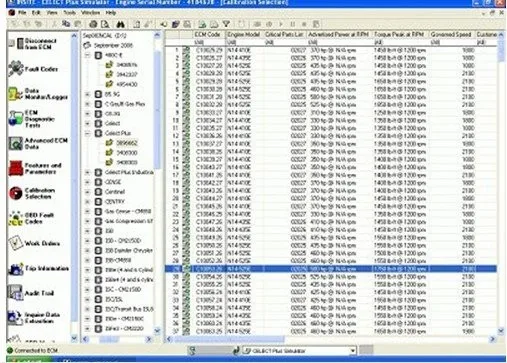Sort by the Governed Speed column header

(x=451, y=34)
